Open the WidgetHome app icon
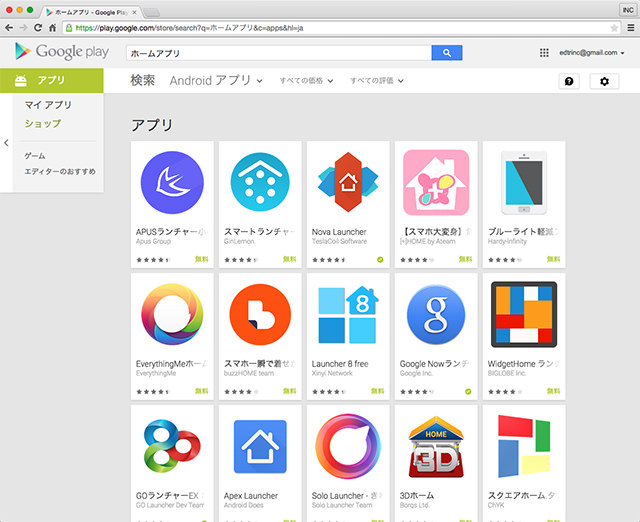The height and width of the screenshot is (522, 640). [x=524, y=314]
